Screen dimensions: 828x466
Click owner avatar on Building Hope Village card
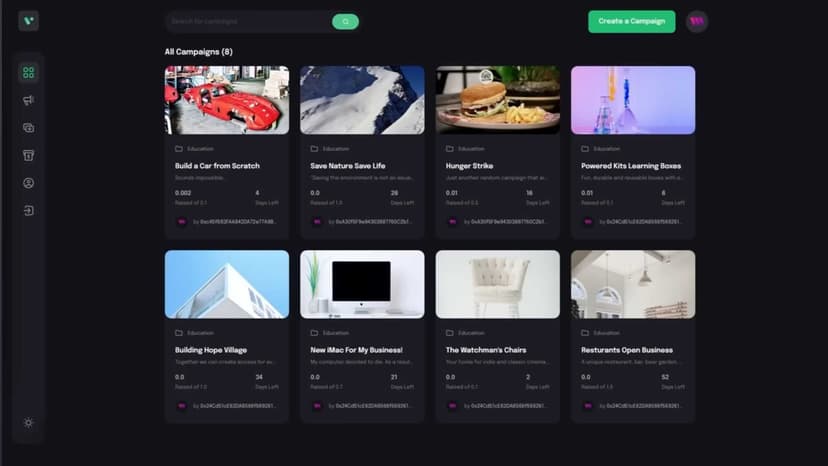pos(182,406)
